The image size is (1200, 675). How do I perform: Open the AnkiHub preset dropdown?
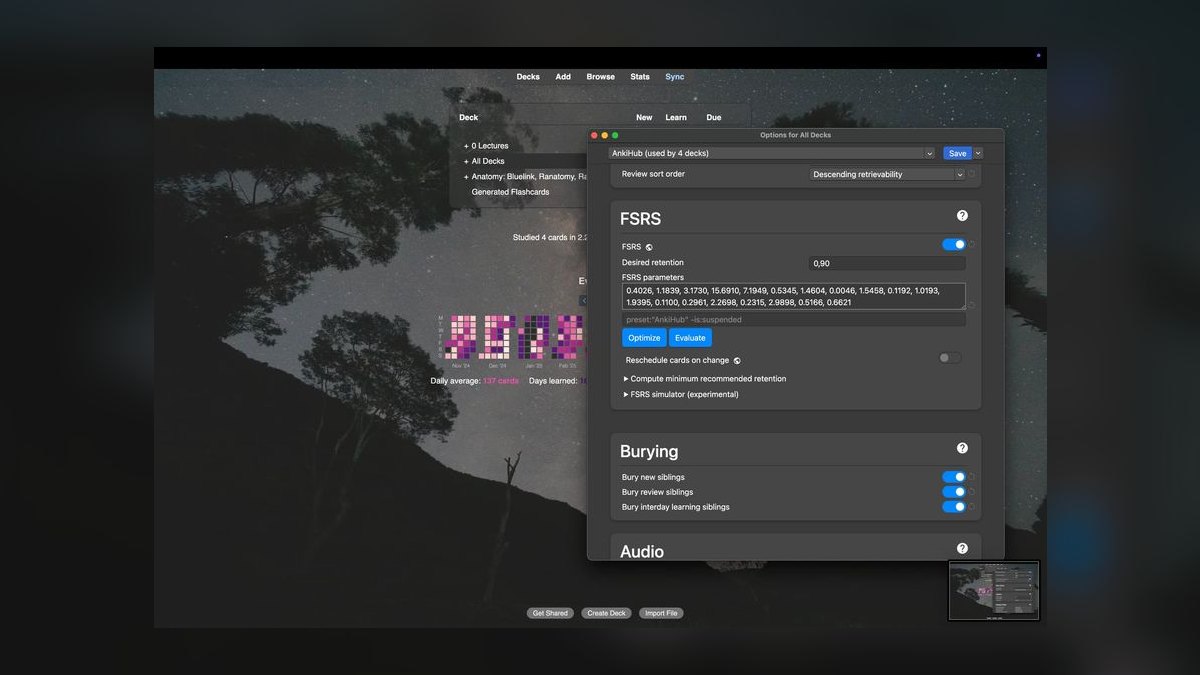tap(772, 153)
